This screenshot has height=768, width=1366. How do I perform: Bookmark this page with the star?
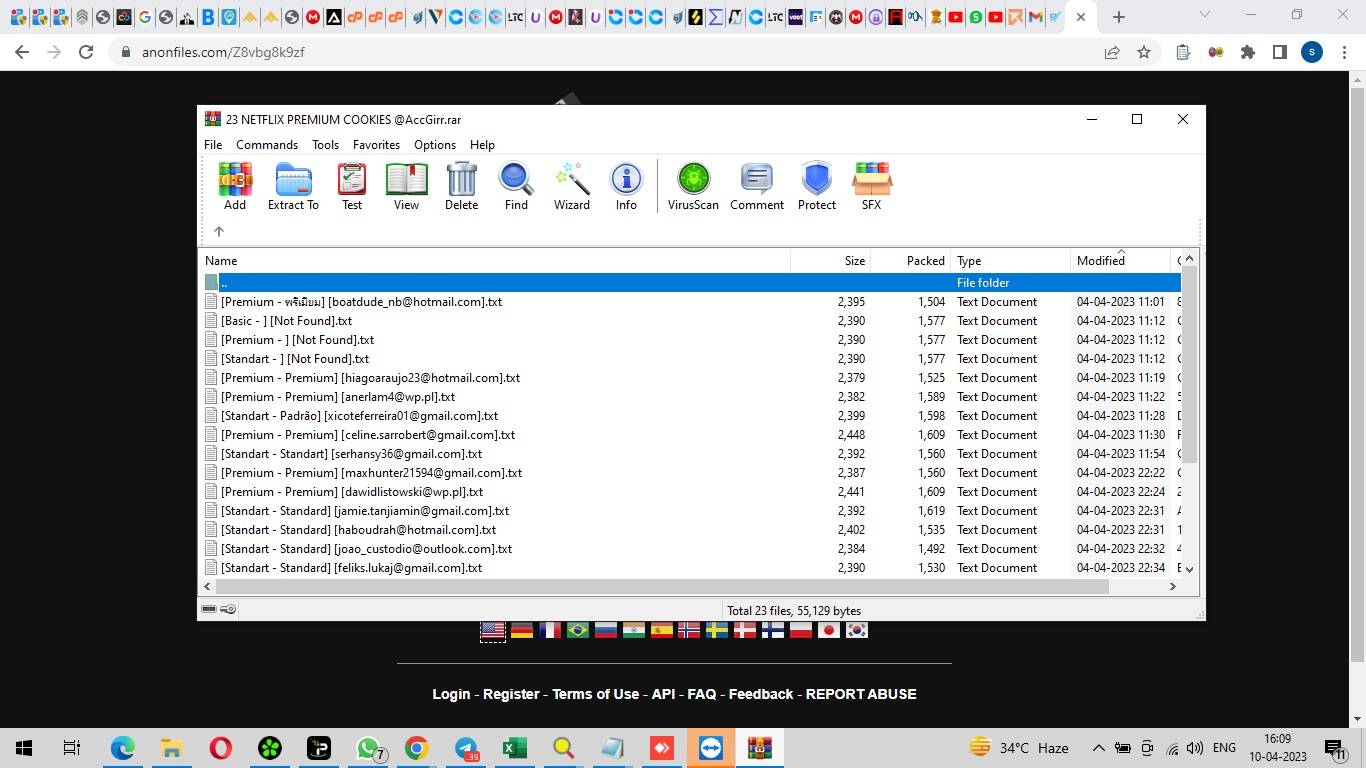pyautogui.click(x=1144, y=52)
